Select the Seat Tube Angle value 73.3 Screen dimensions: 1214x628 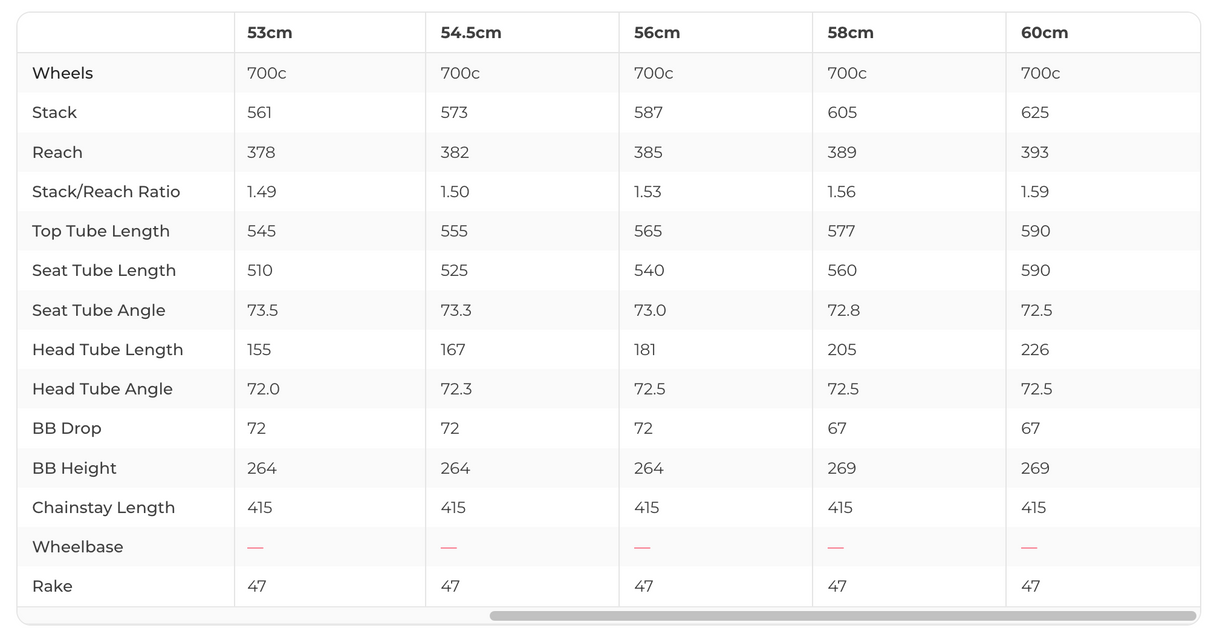pos(456,310)
